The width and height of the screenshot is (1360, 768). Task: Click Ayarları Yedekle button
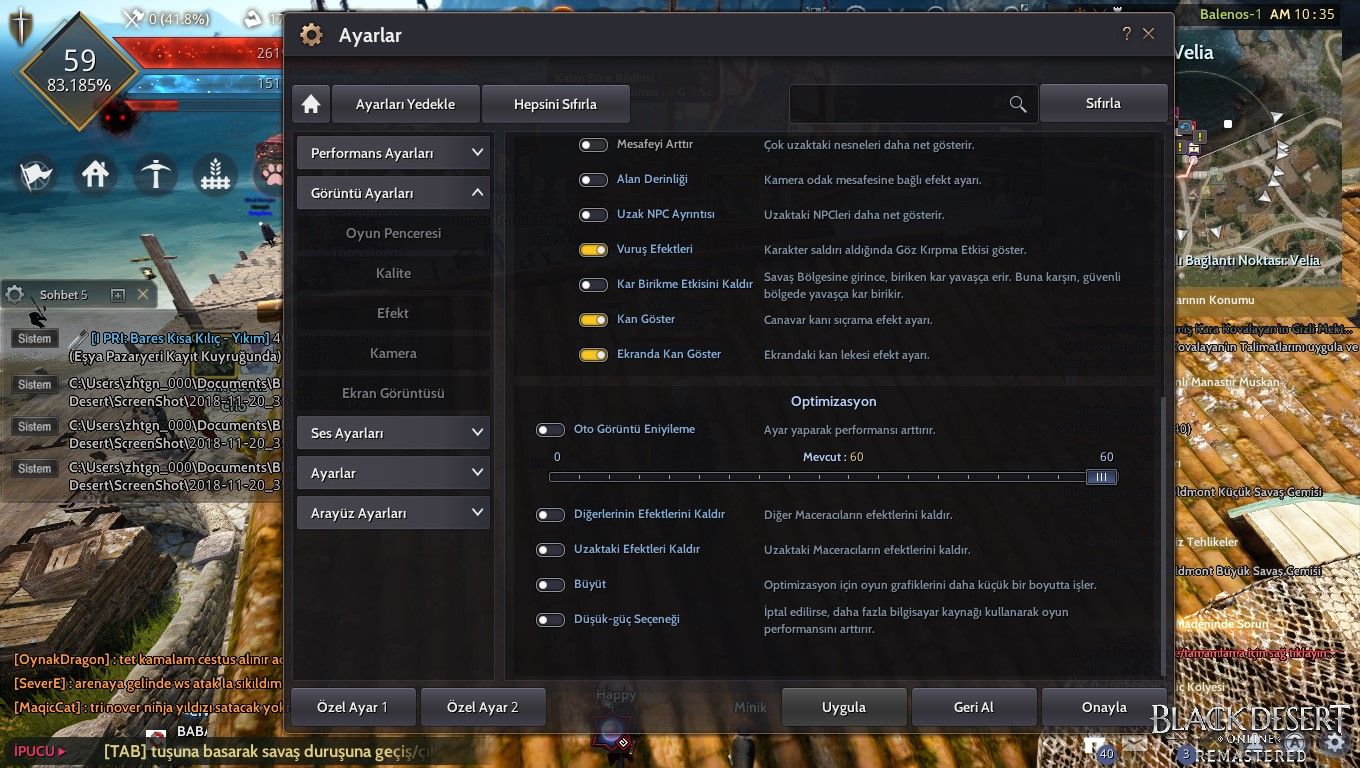[405, 104]
